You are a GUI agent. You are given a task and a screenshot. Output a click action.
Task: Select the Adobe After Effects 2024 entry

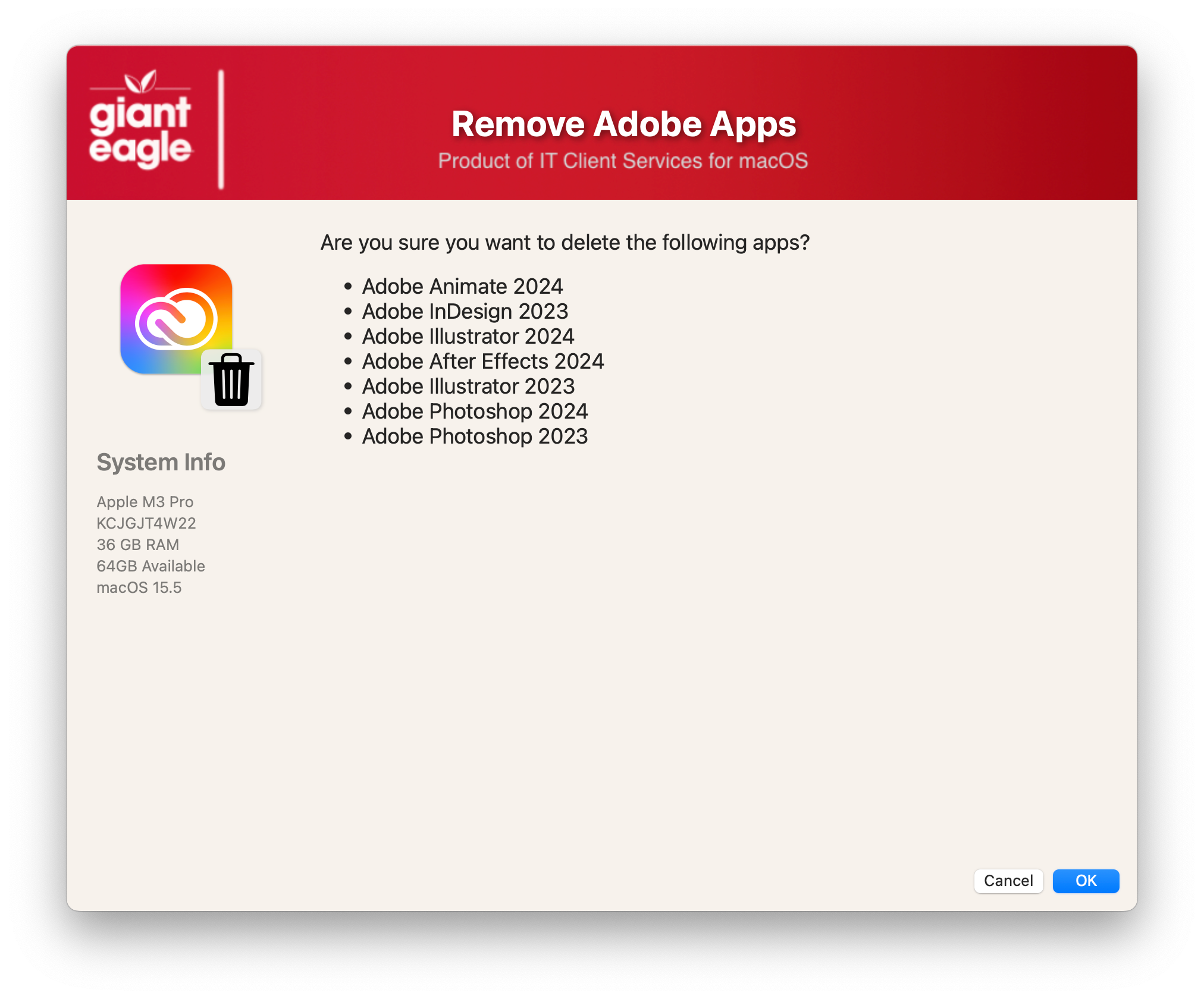[483, 362]
